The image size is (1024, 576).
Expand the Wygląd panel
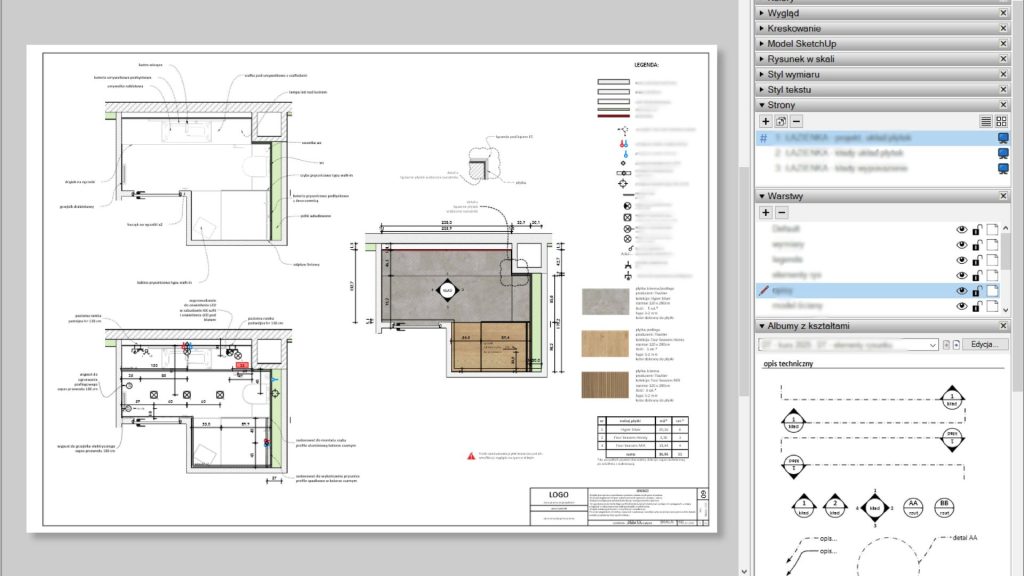(762, 12)
